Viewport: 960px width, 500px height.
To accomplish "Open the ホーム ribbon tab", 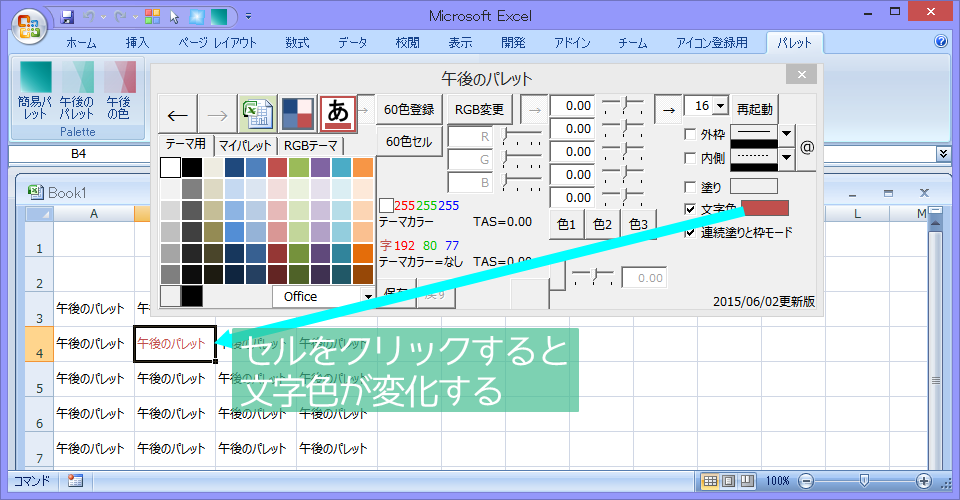I will [81, 42].
